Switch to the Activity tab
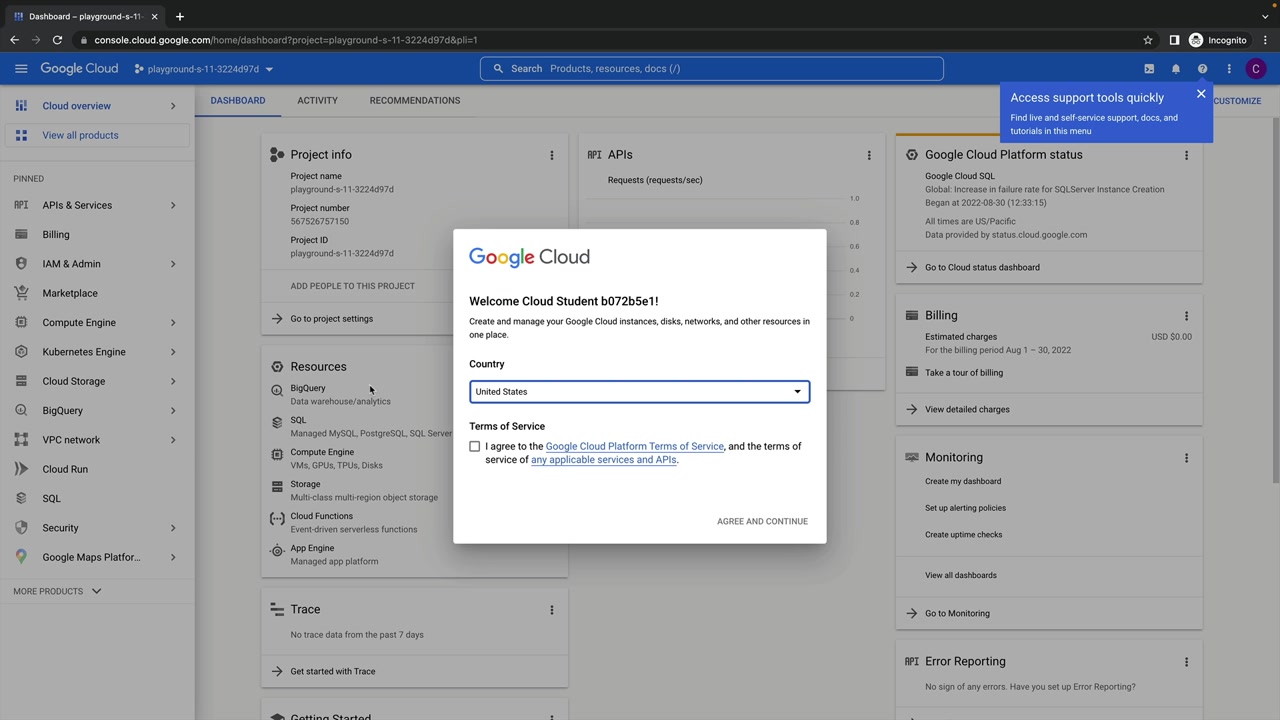The image size is (1280, 720). (x=317, y=100)
